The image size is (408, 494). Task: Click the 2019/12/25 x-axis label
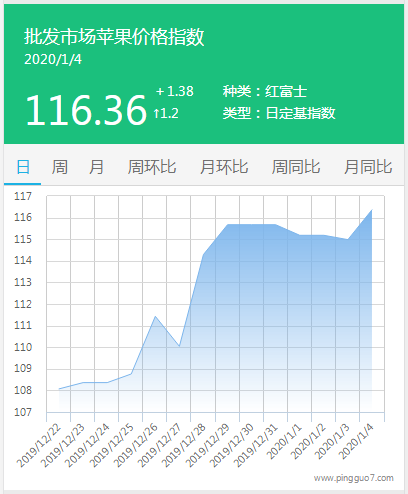point(111,445)
